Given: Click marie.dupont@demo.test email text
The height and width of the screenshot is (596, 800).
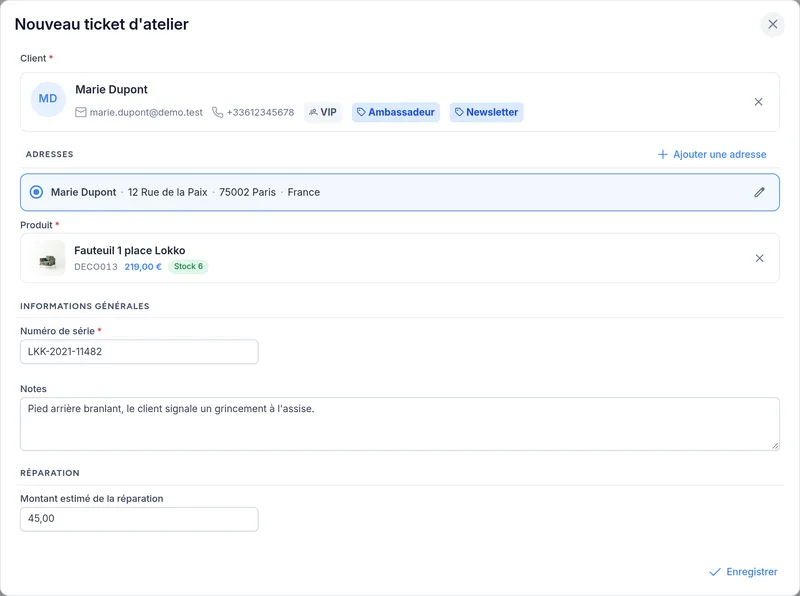Looking at the screenshot, I should click(x=146, y=112).
